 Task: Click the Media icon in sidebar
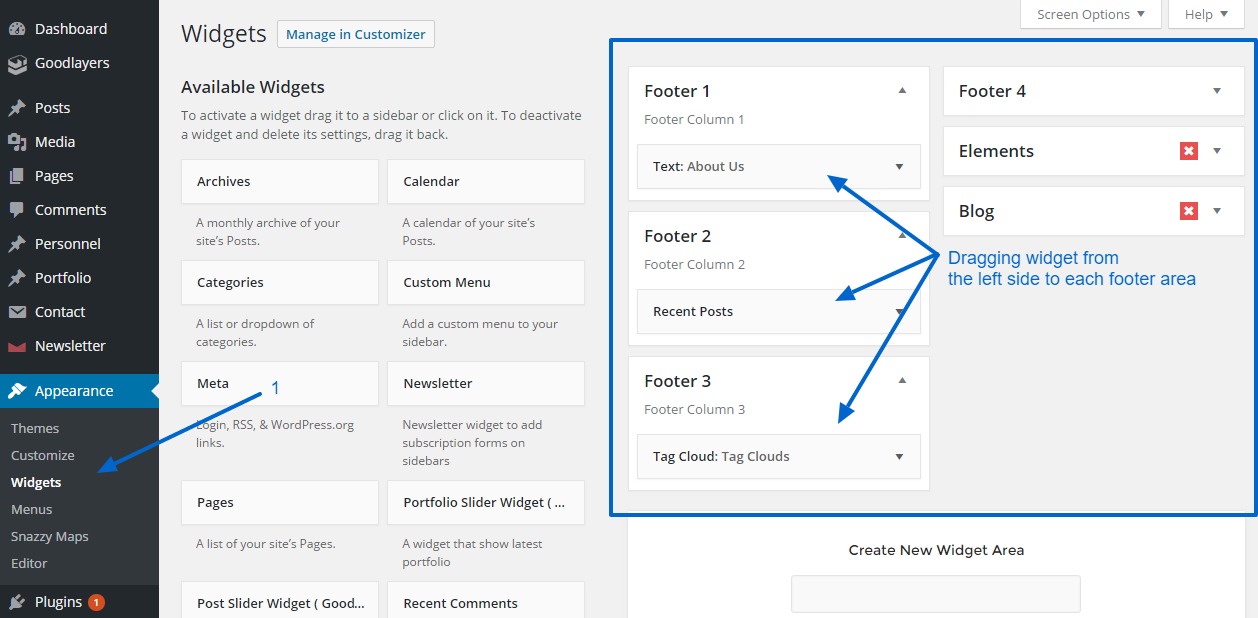pos(17,142)
